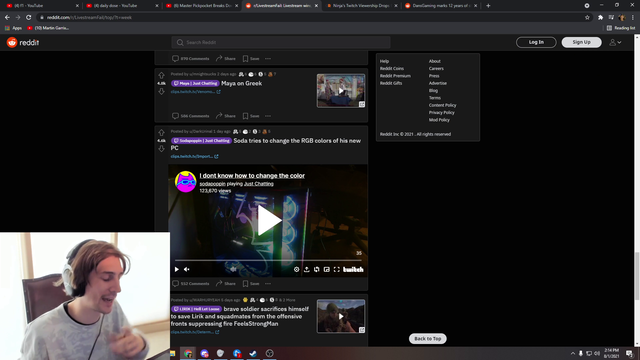
Task: Click the Twitch clip share icon
Action: pos(307,269)
